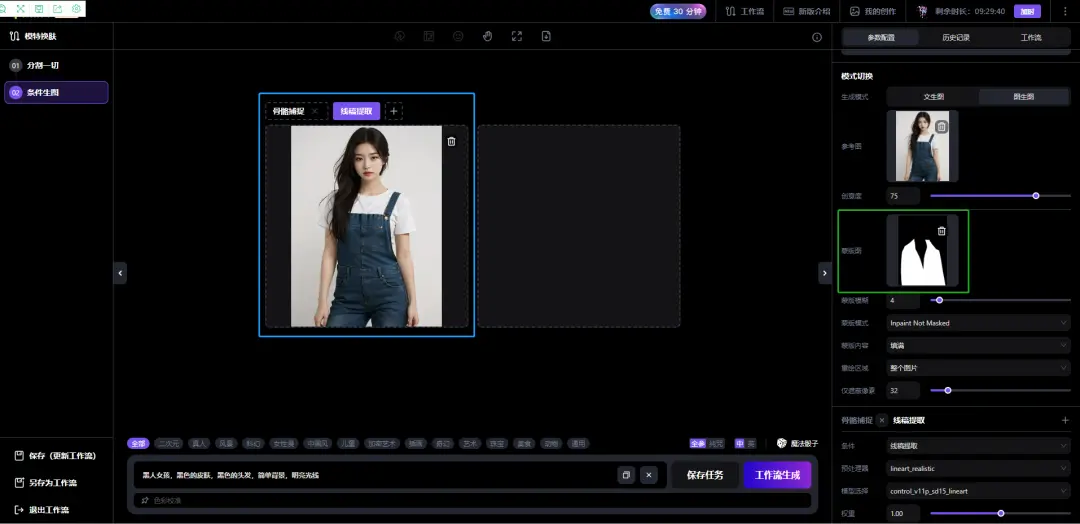Screen dimensions: 1080x524
Task: Select the 全部 style filter tag
Action: [139, 444]
